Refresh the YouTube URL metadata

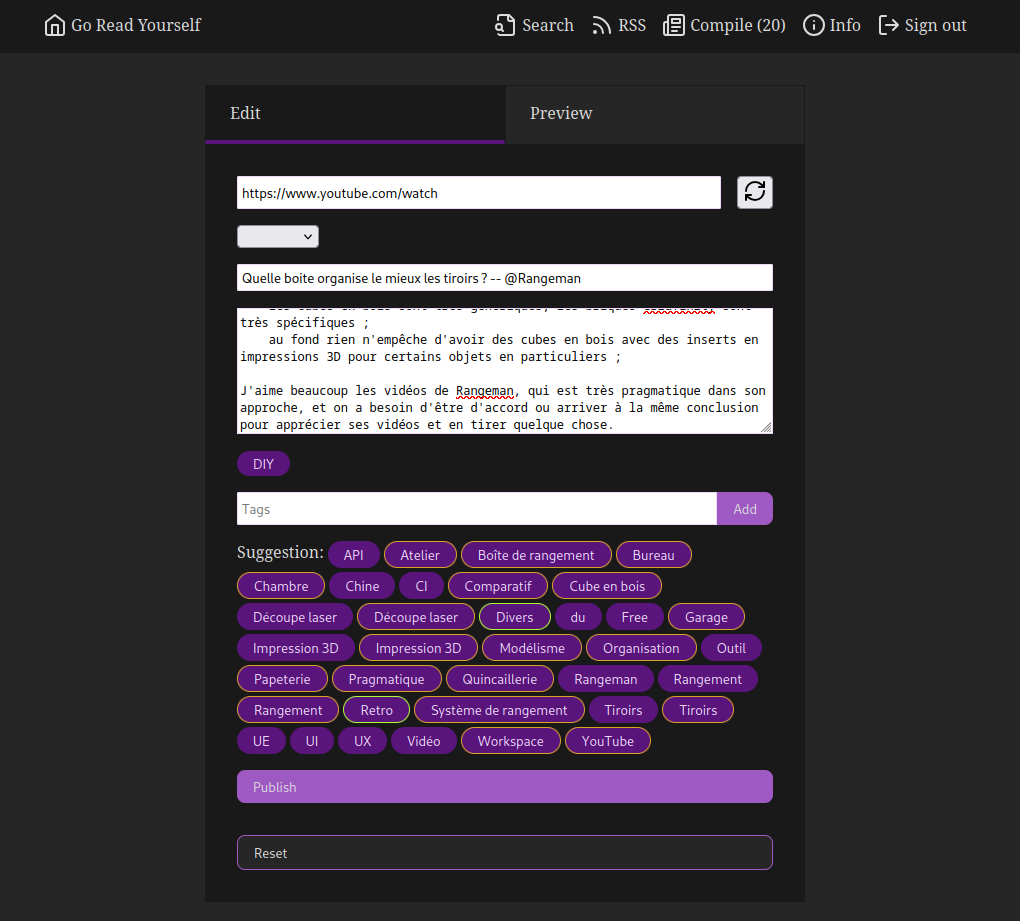tap(755, 192)
